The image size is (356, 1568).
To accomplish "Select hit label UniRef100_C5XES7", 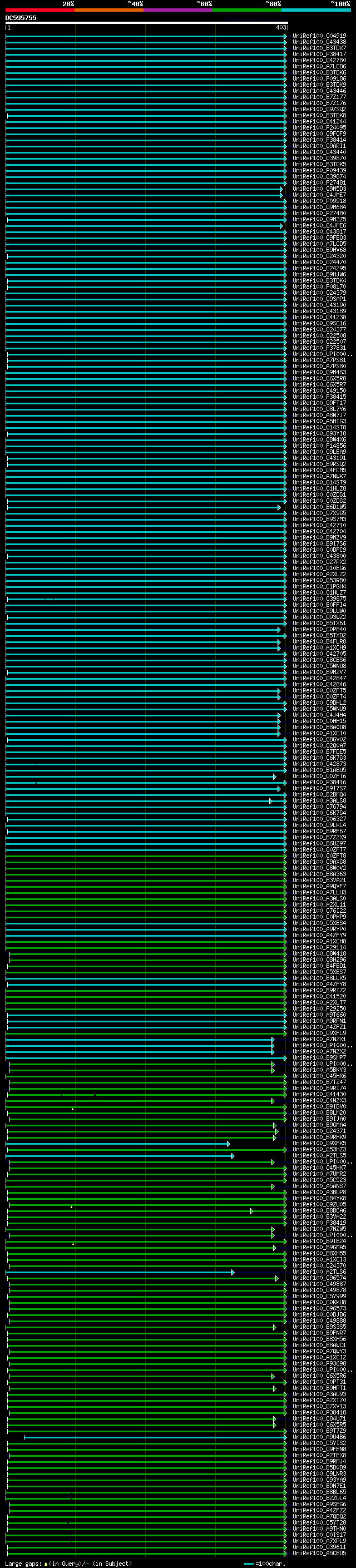I will pyautogui.click(x=319, y=972).
